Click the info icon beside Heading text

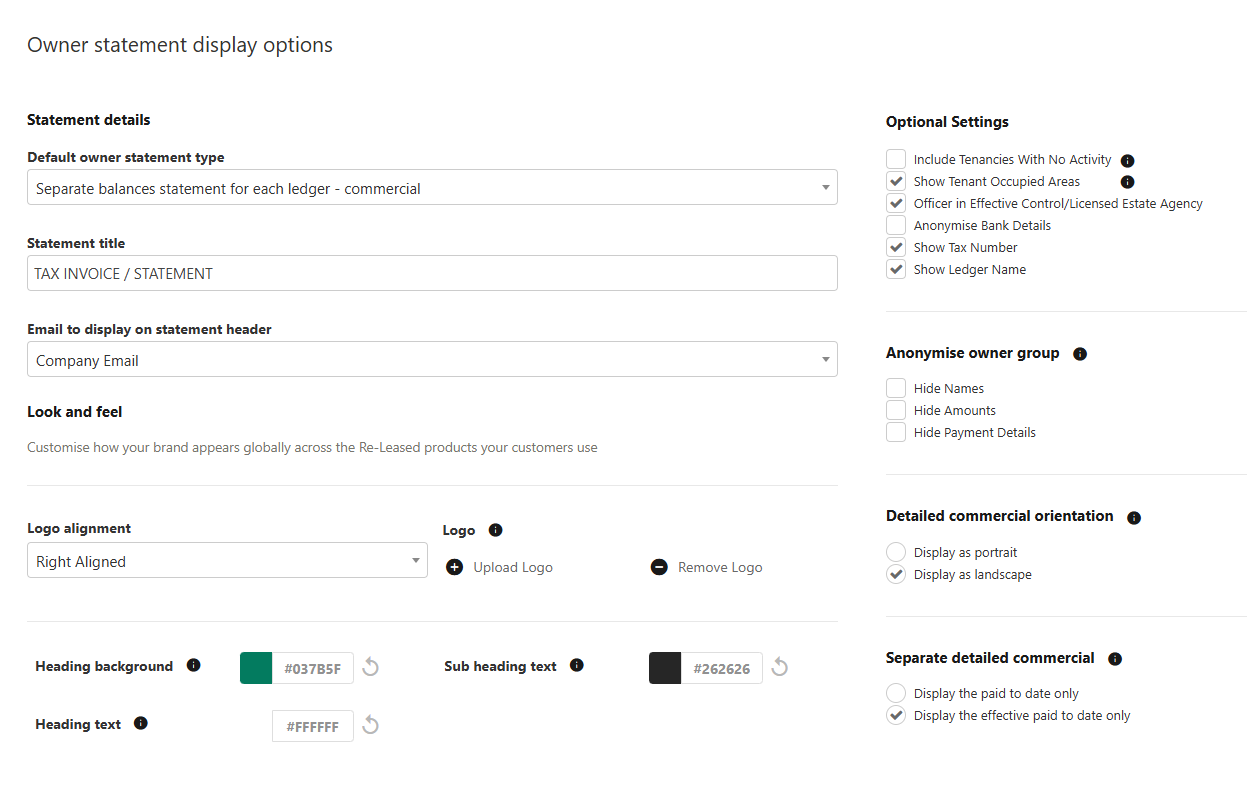140,723
